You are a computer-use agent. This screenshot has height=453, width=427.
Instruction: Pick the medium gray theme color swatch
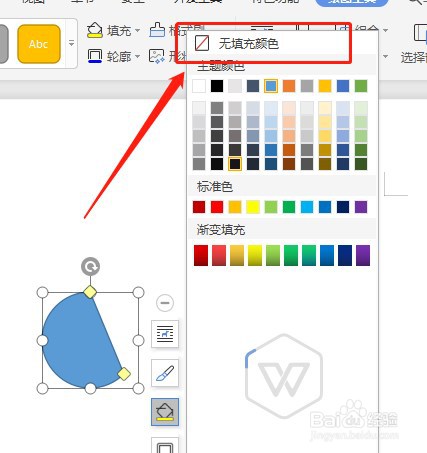307,86
